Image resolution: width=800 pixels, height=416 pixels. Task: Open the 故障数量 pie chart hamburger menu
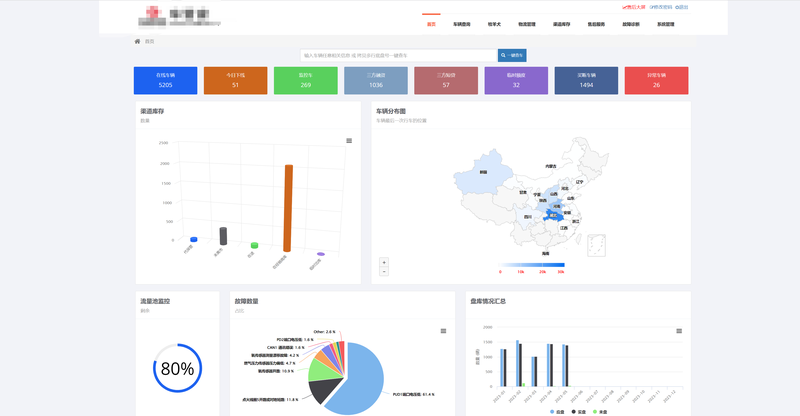click(x=443, y=331)
